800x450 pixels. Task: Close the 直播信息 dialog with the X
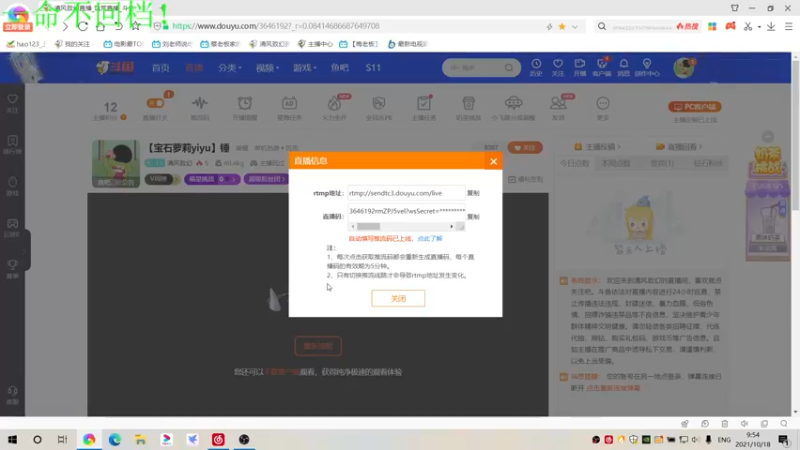pyautogui.click(x=493, y=161)
